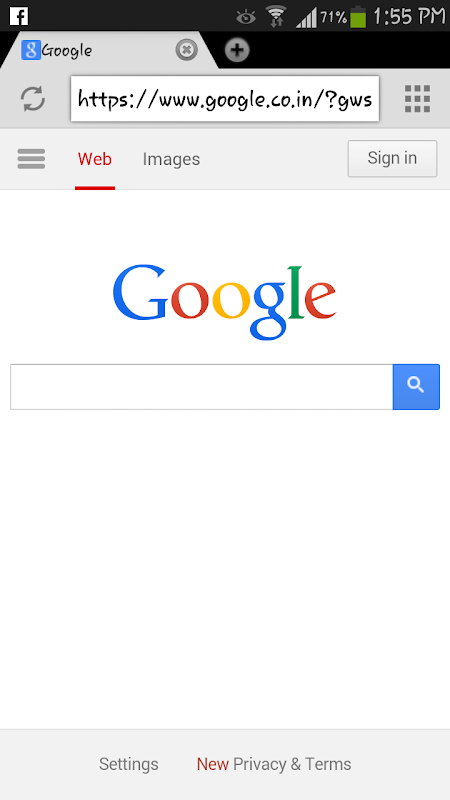This screenshot has height=800, width=450.
Task: Open the Google hamburger menu
Action: pyautogui.click(x=31, y=159)
